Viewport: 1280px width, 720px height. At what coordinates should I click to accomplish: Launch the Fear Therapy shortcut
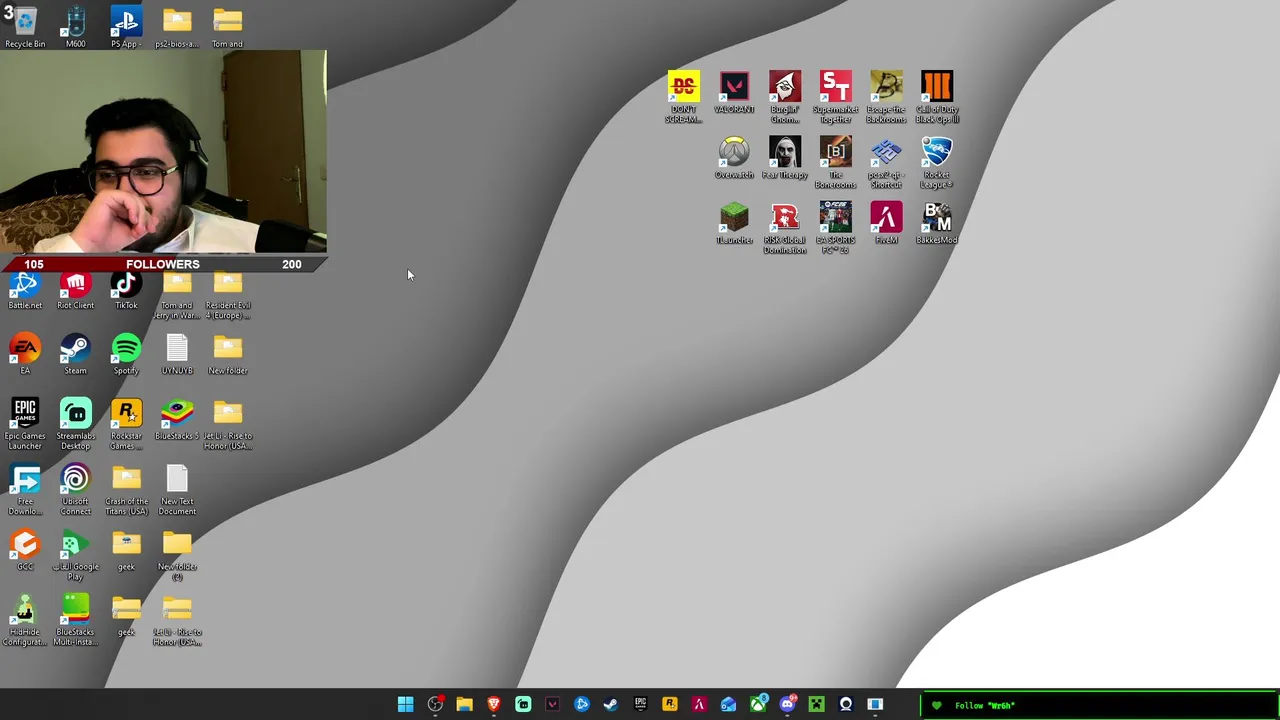[785, 158]
